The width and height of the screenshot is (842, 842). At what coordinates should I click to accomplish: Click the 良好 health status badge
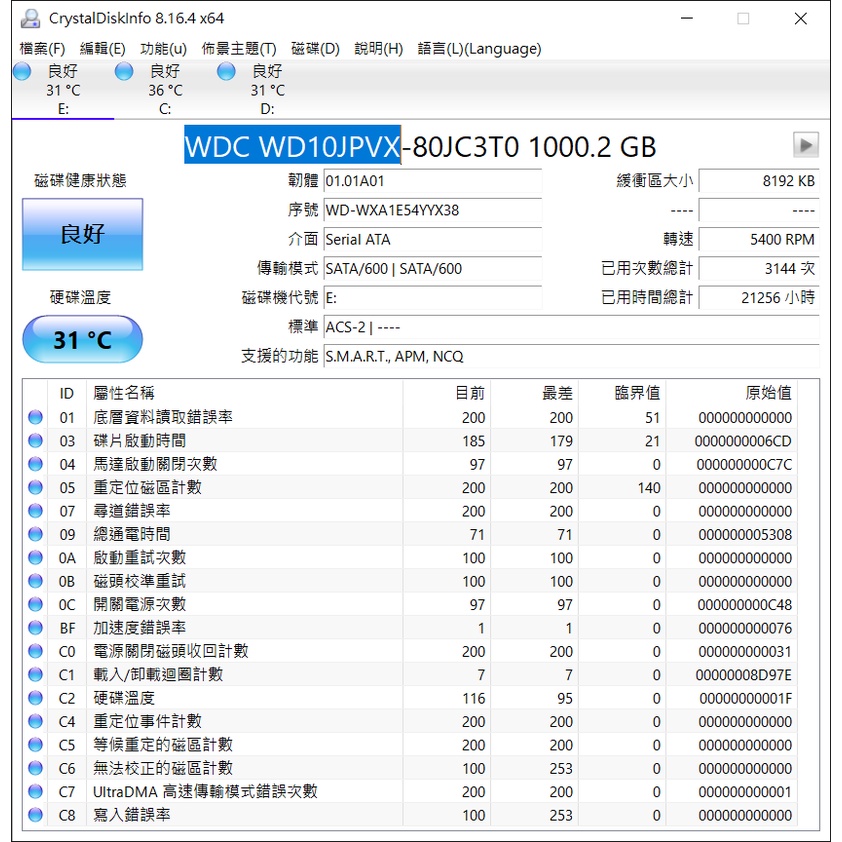point(81,234)
